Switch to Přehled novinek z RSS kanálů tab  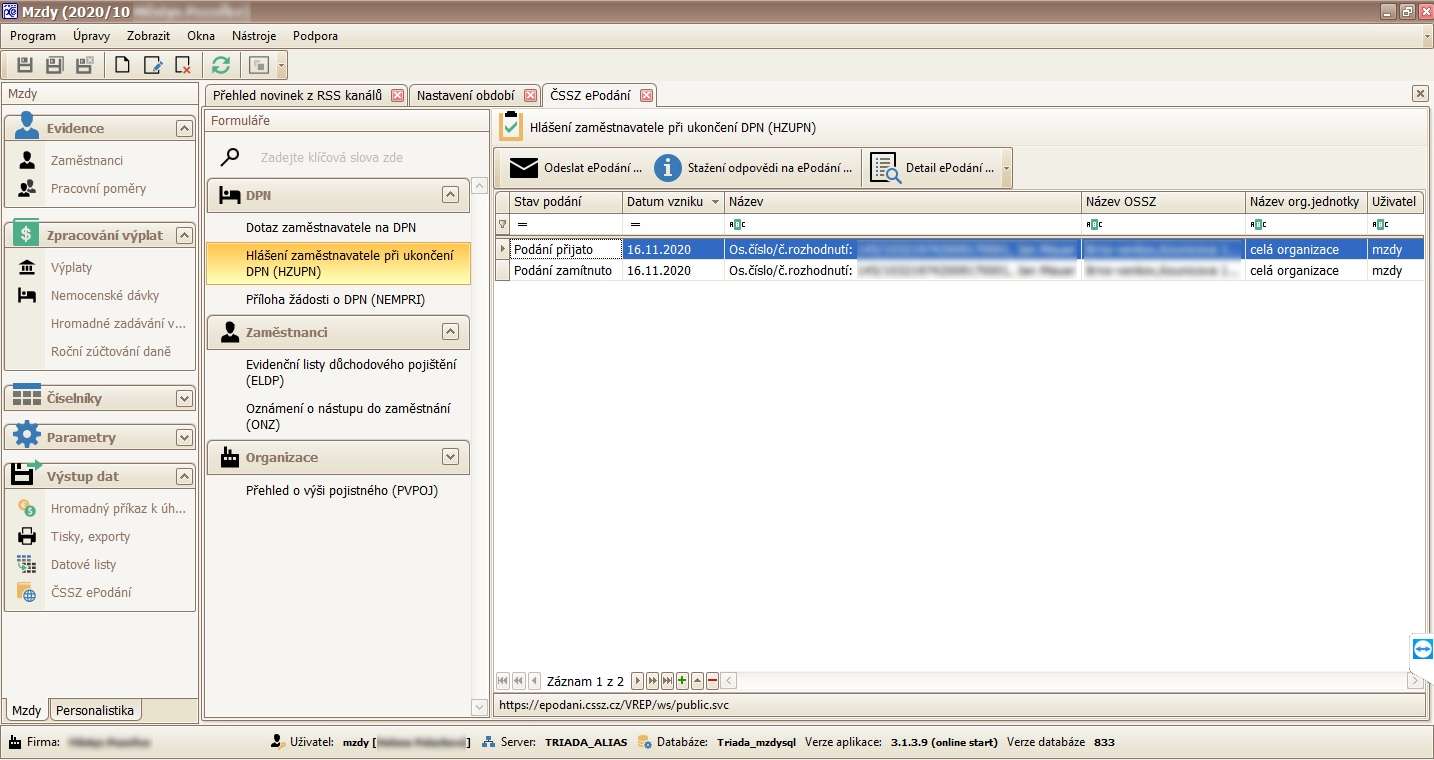(297, 96)
